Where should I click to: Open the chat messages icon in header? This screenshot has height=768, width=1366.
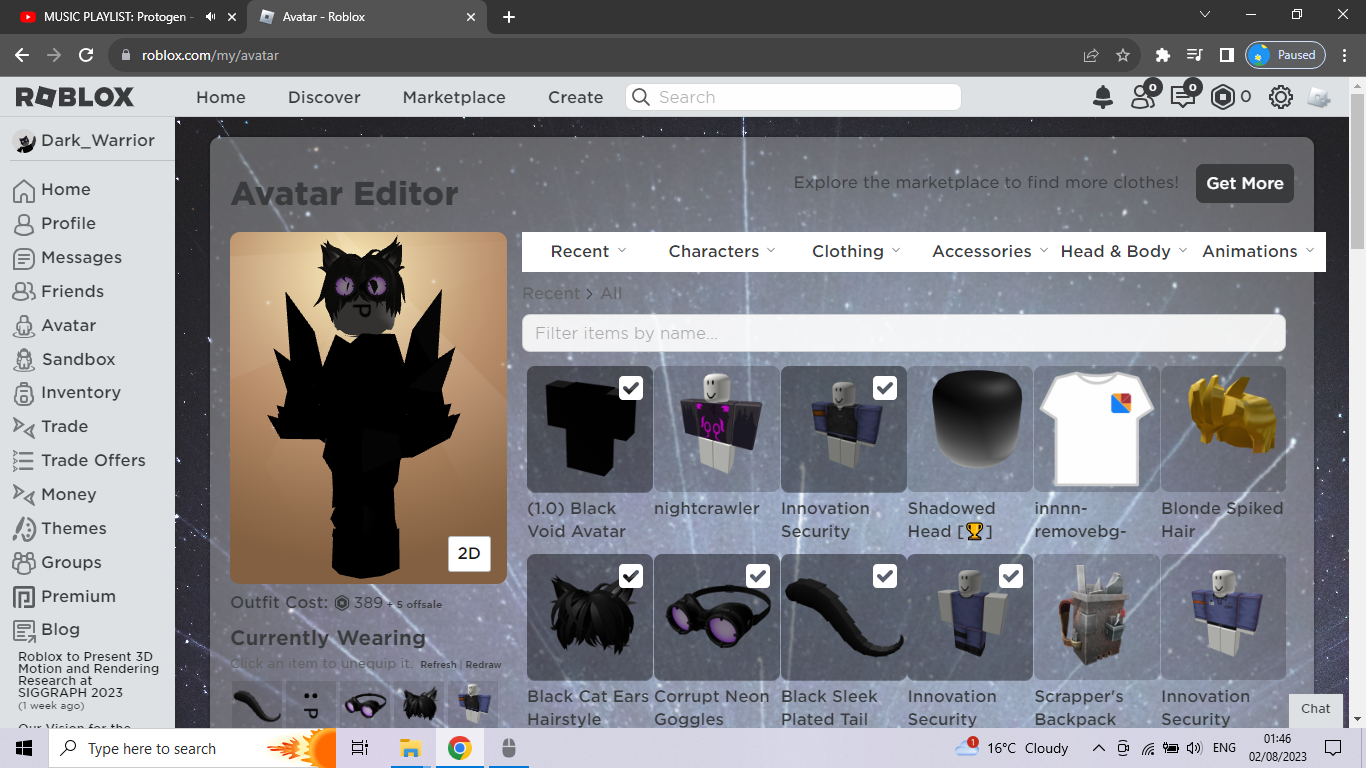coord(1184,95)
